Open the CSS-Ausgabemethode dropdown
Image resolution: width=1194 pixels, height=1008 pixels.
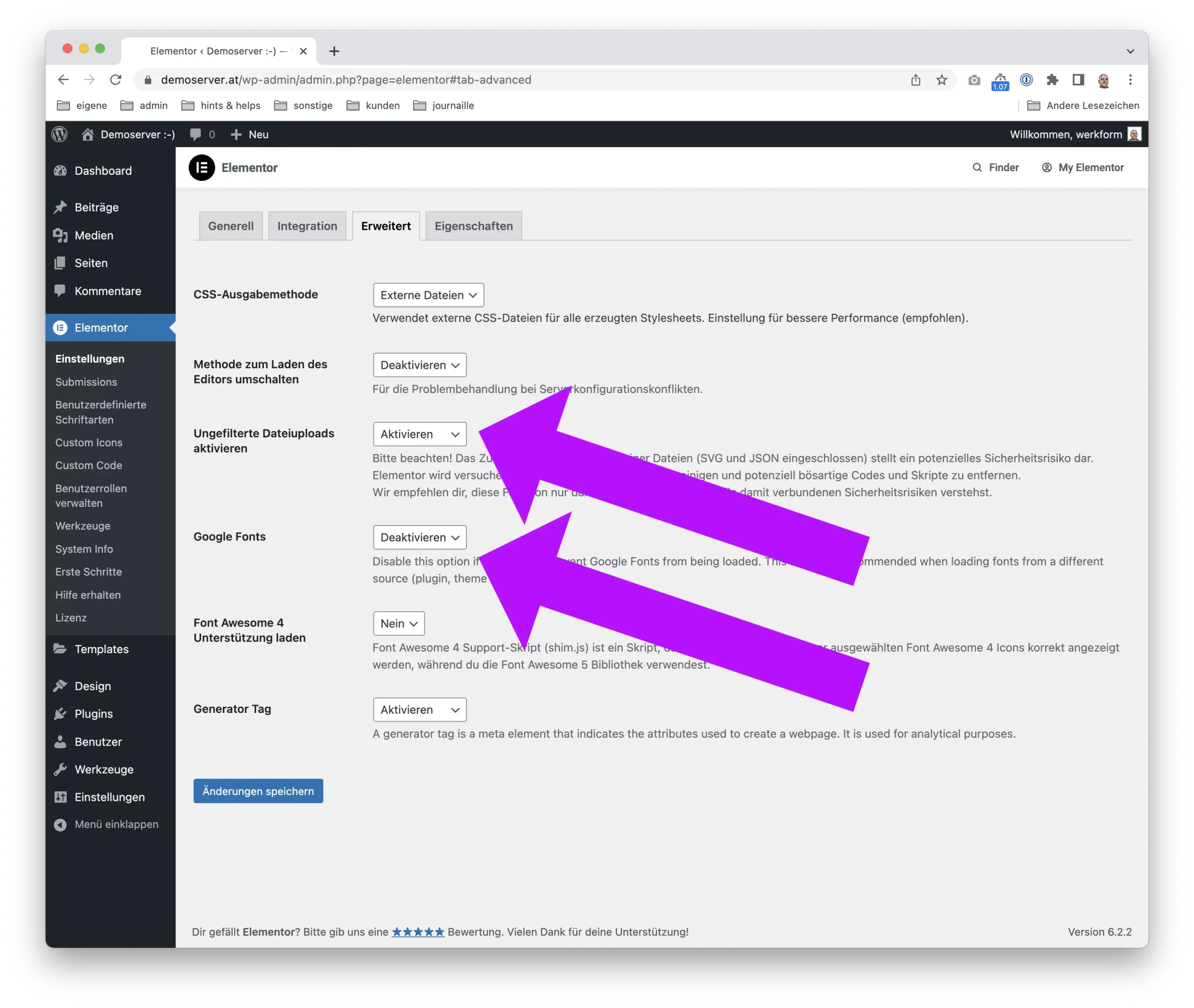(x=429, y=296)
